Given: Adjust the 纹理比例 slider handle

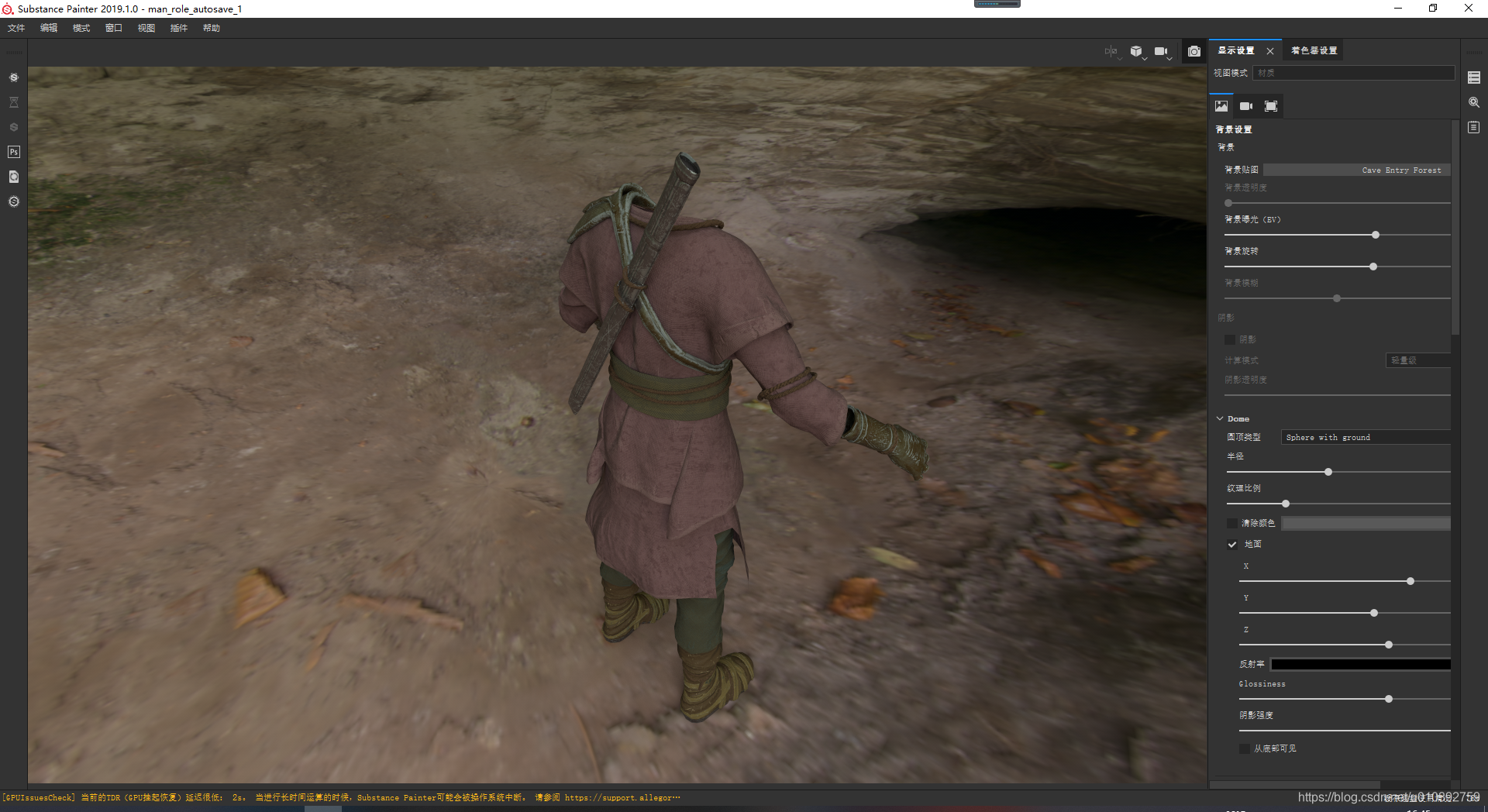Looking at the screenshot, I should [x=1286, y=504].
